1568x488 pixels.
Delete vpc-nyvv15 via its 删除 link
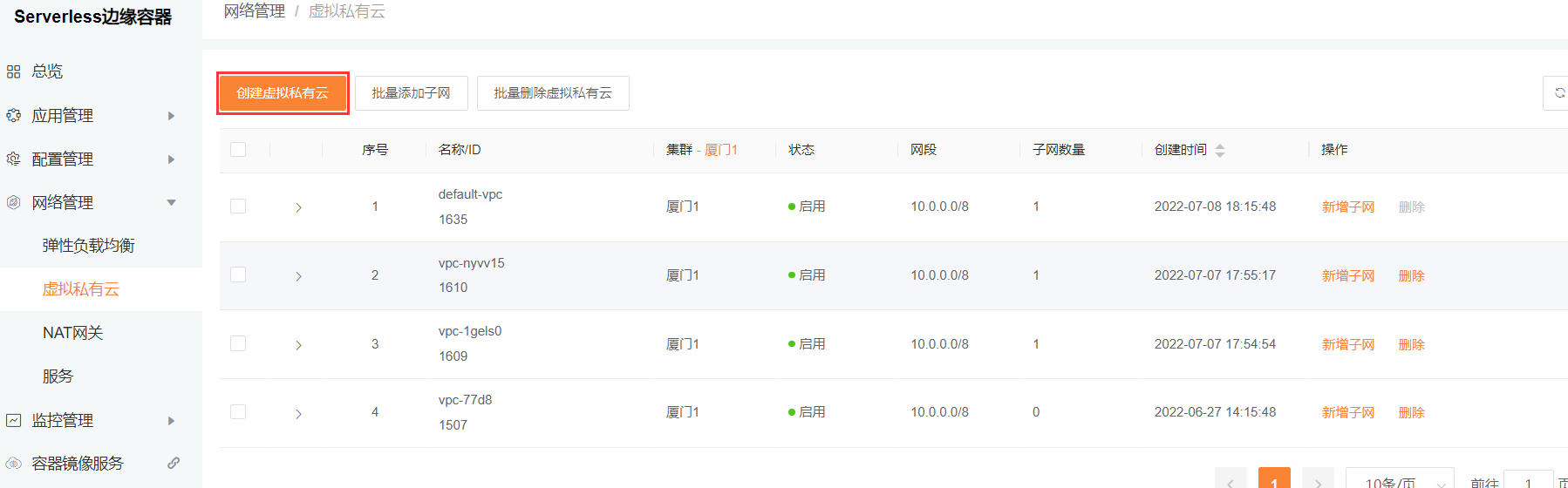(1412, 275)
